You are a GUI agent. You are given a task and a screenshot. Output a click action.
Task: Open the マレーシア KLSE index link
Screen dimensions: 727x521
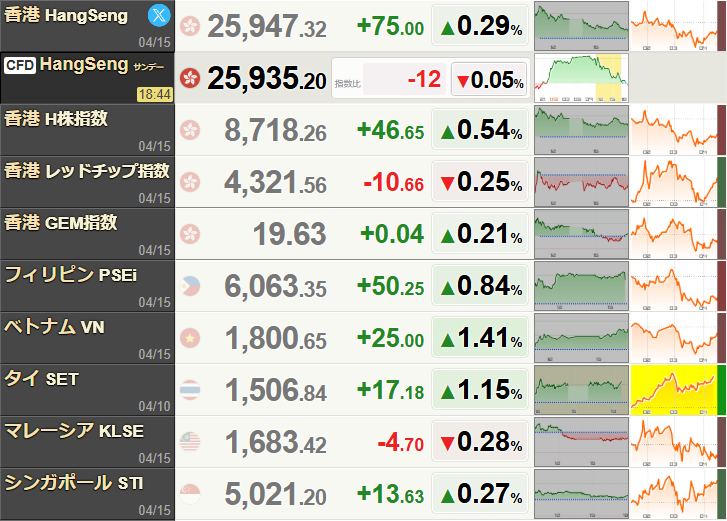coord(74,431)
